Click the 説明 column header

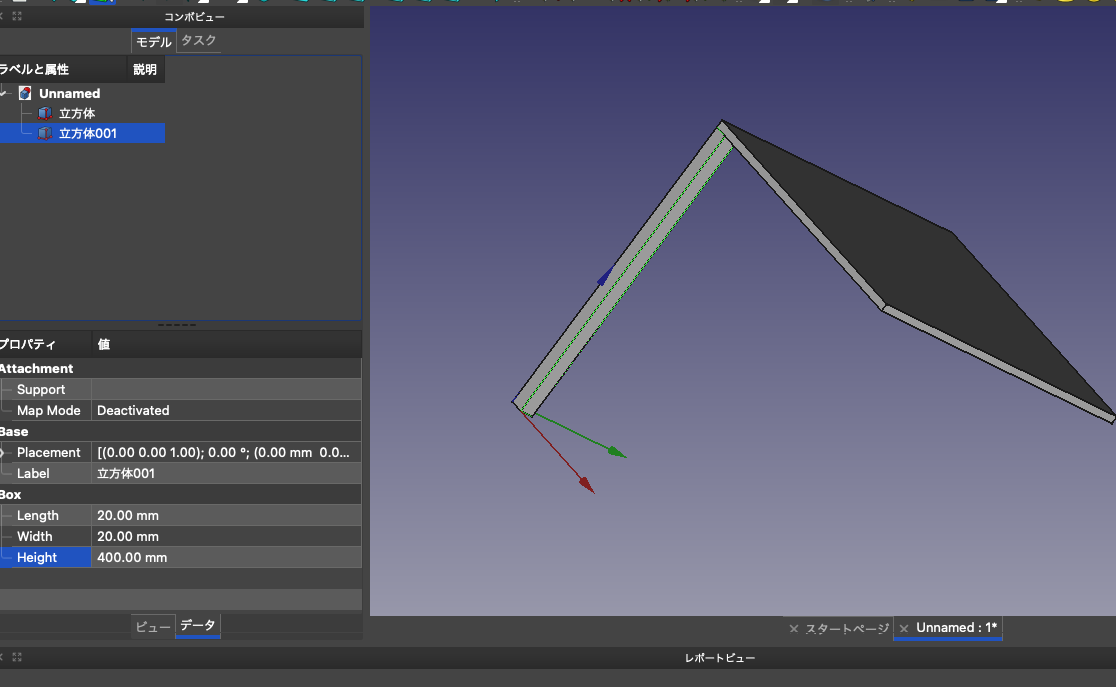click(x=145, y=69)
